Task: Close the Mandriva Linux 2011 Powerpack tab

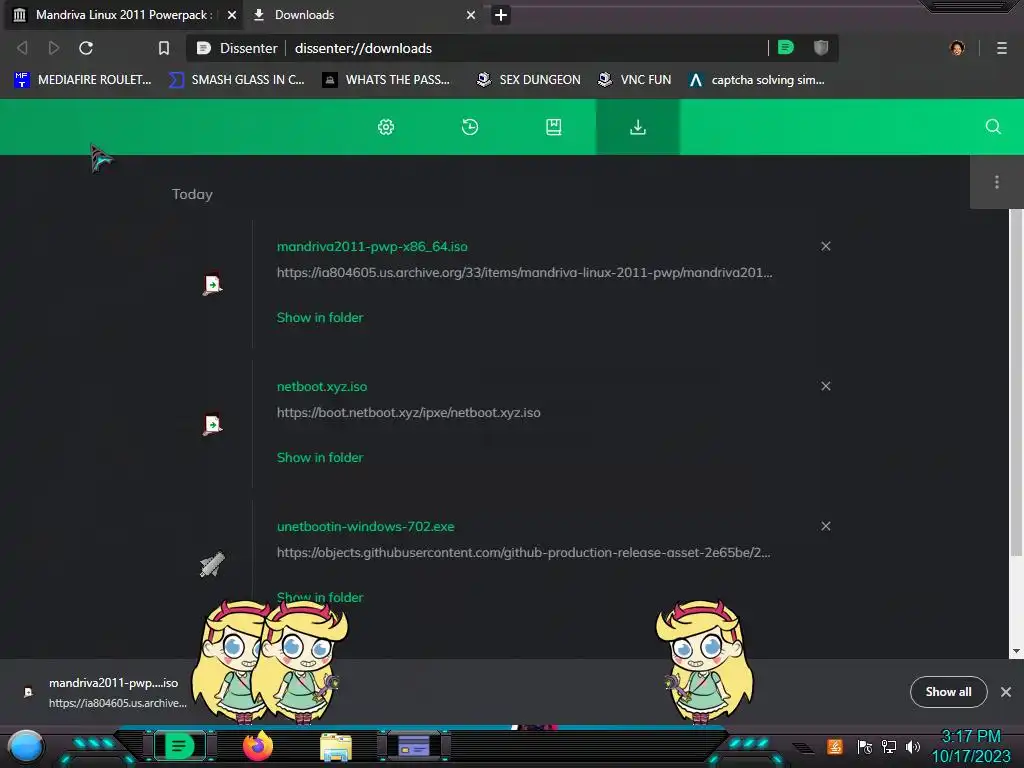Action: pos(231,14)
